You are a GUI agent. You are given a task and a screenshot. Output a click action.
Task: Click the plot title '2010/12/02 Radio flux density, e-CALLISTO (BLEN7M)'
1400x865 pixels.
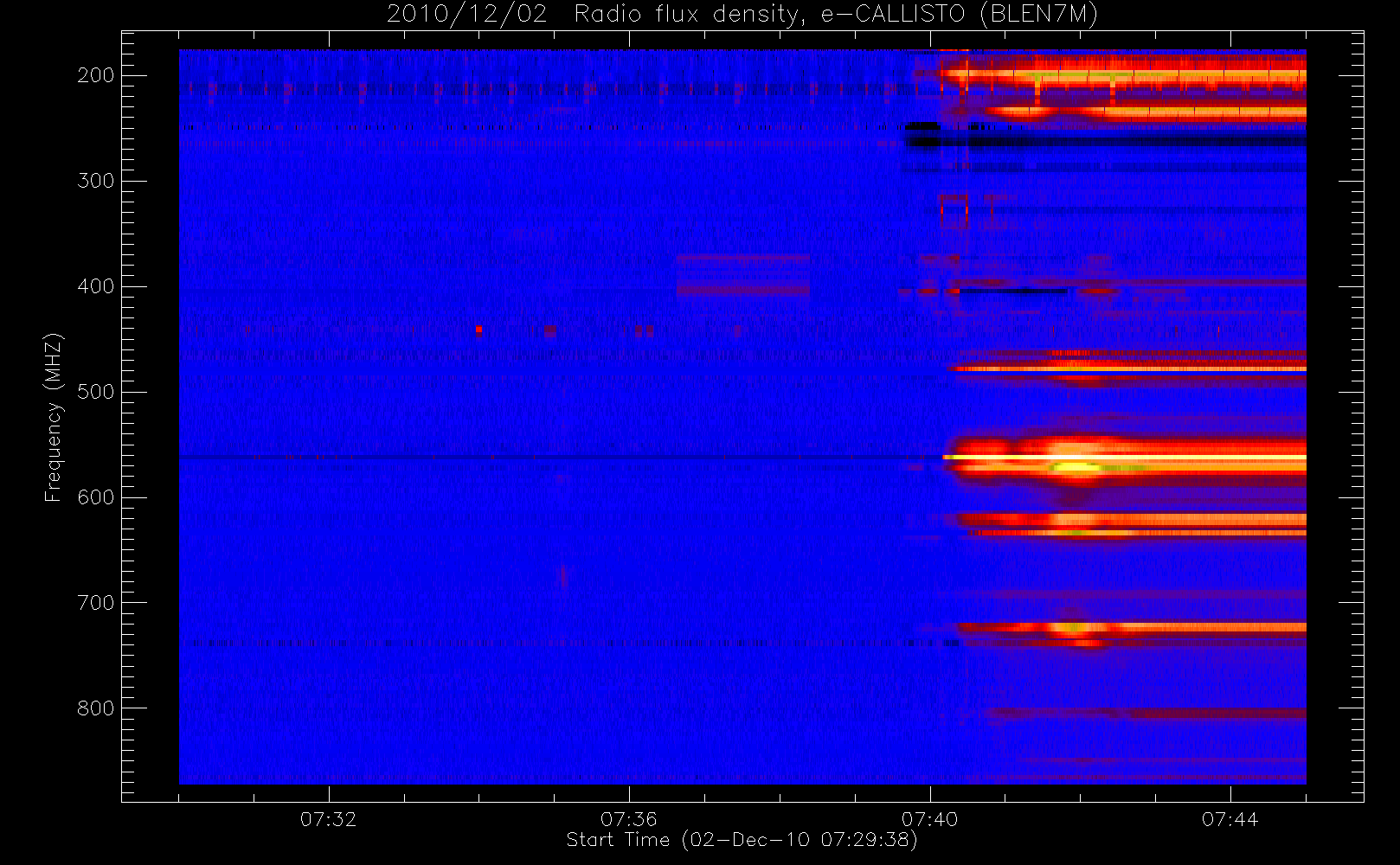742,15
